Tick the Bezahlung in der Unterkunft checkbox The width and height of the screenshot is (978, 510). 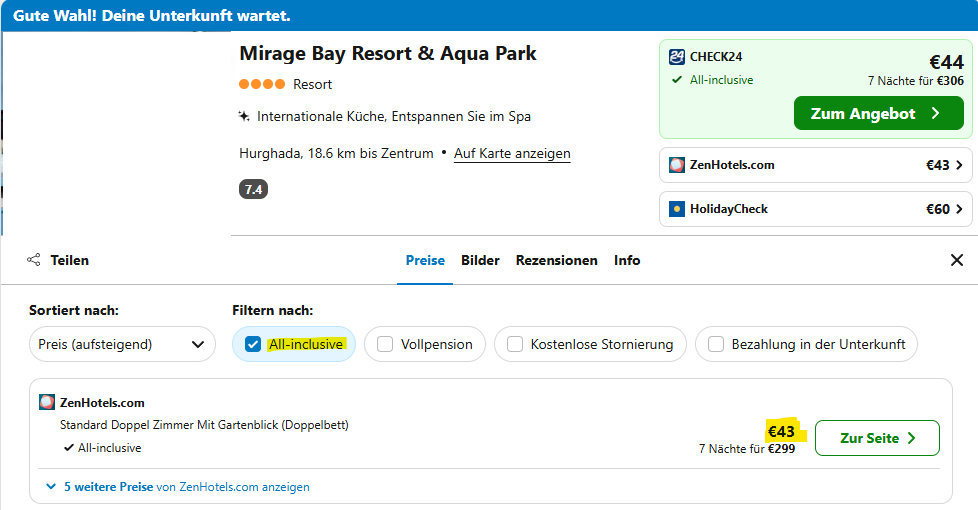point(716,344)
